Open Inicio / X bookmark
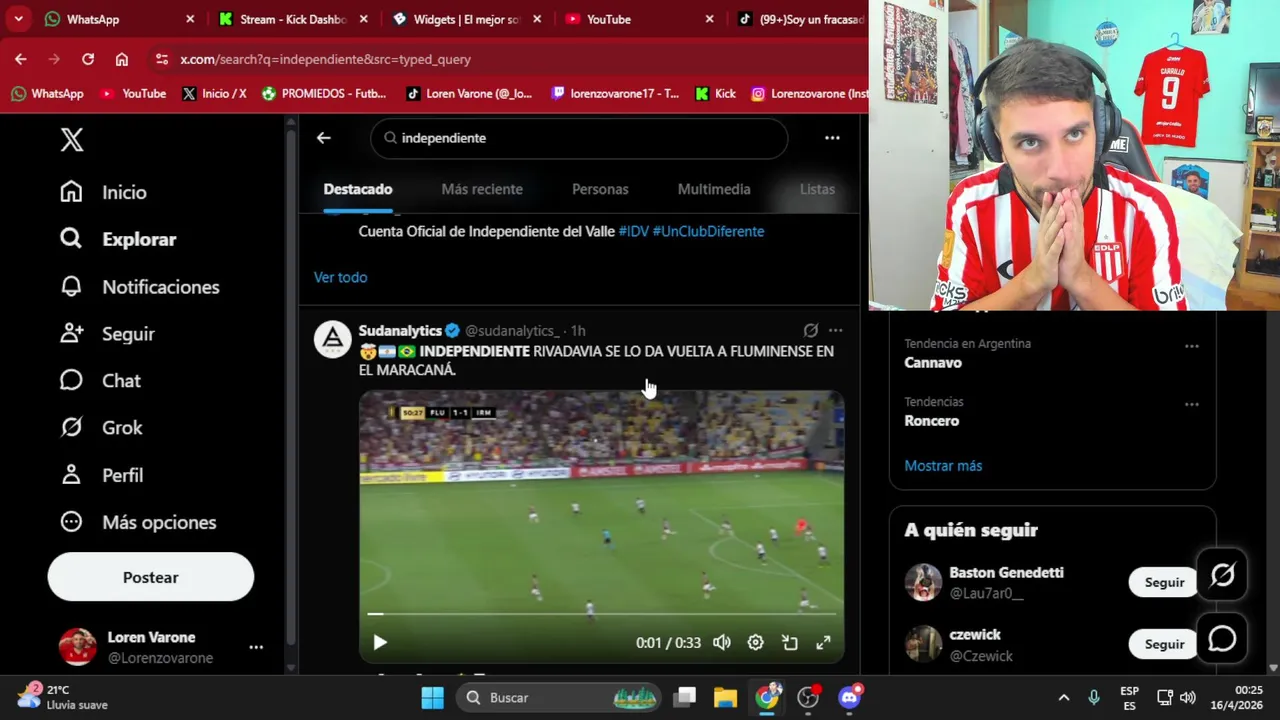The image size is (1280, 720). point(214,93)
